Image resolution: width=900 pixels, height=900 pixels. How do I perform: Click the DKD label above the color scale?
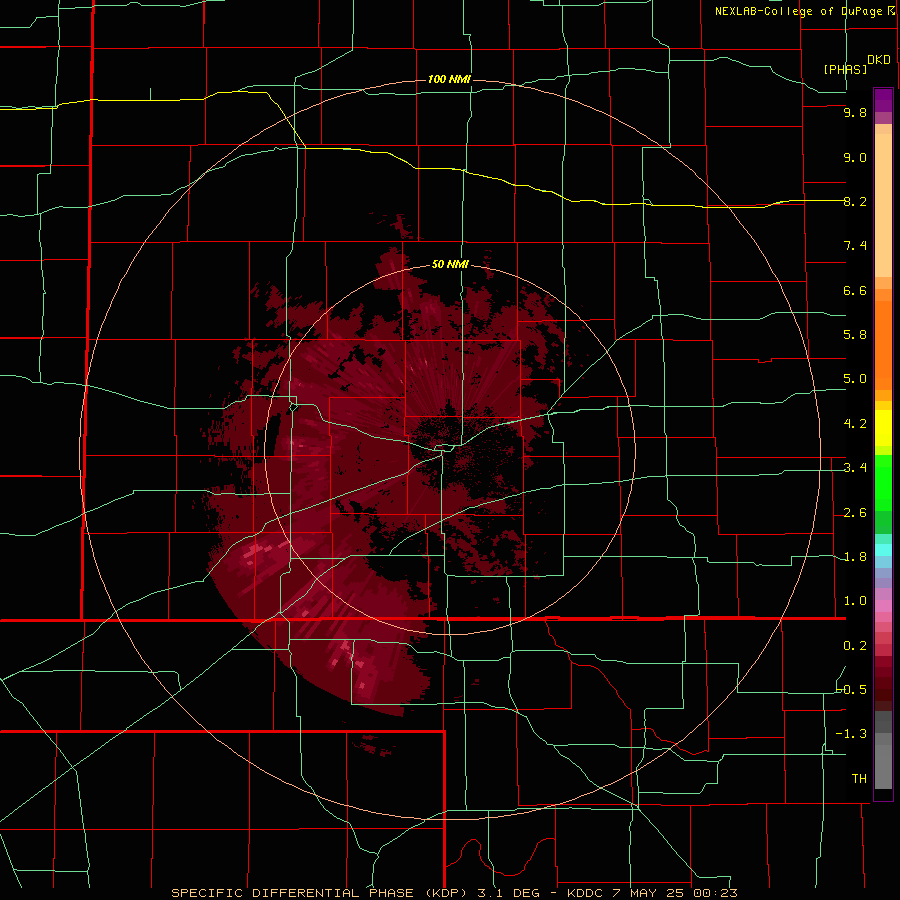878,60
